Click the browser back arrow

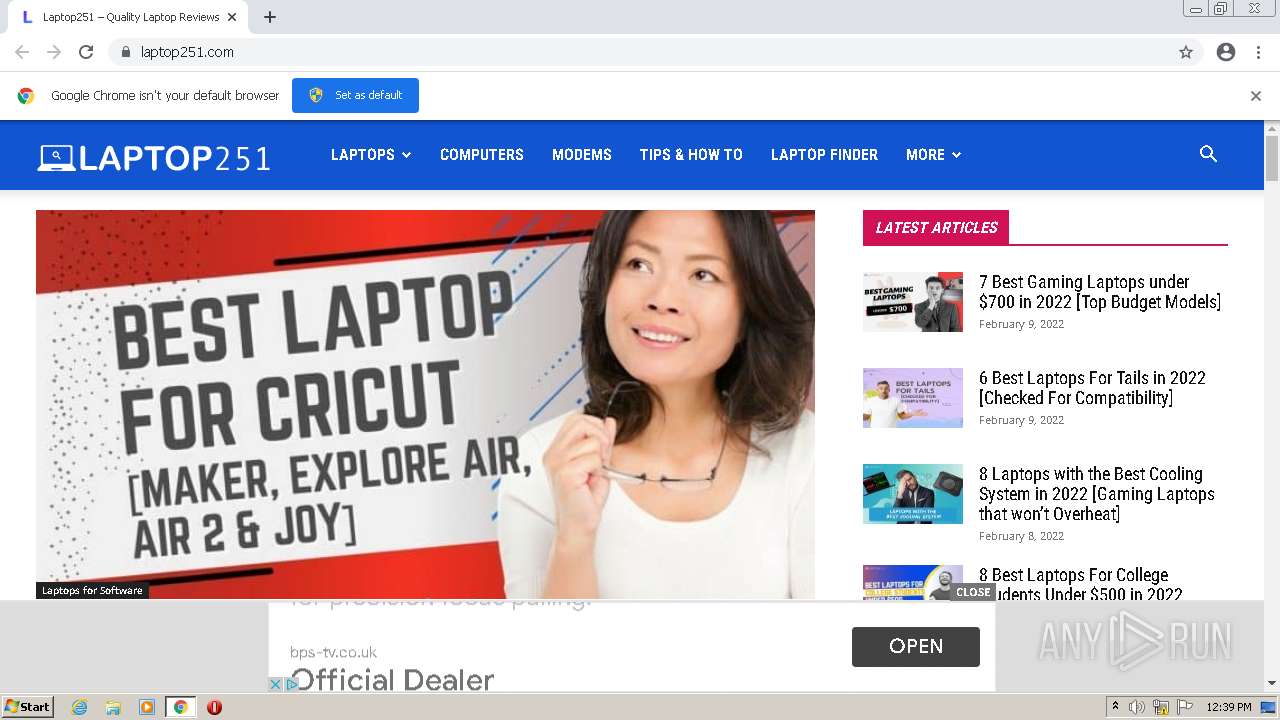coord(22,52)
